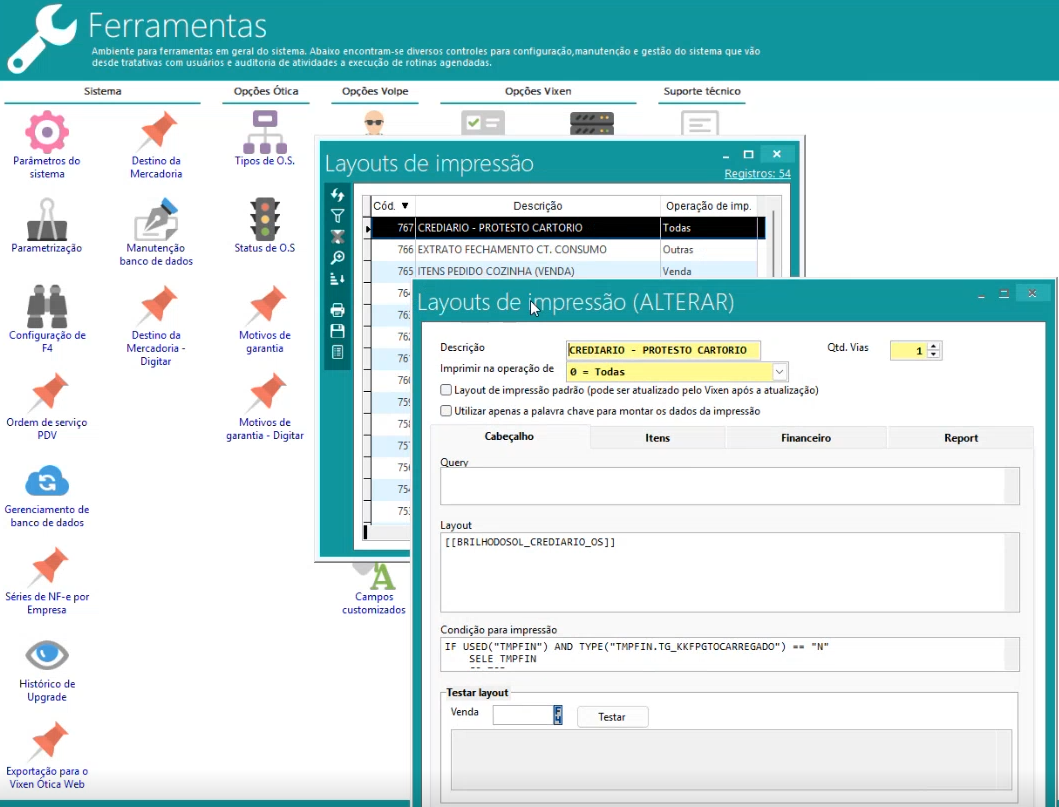Open Status de O.S traffic light icon

(265, 218)
